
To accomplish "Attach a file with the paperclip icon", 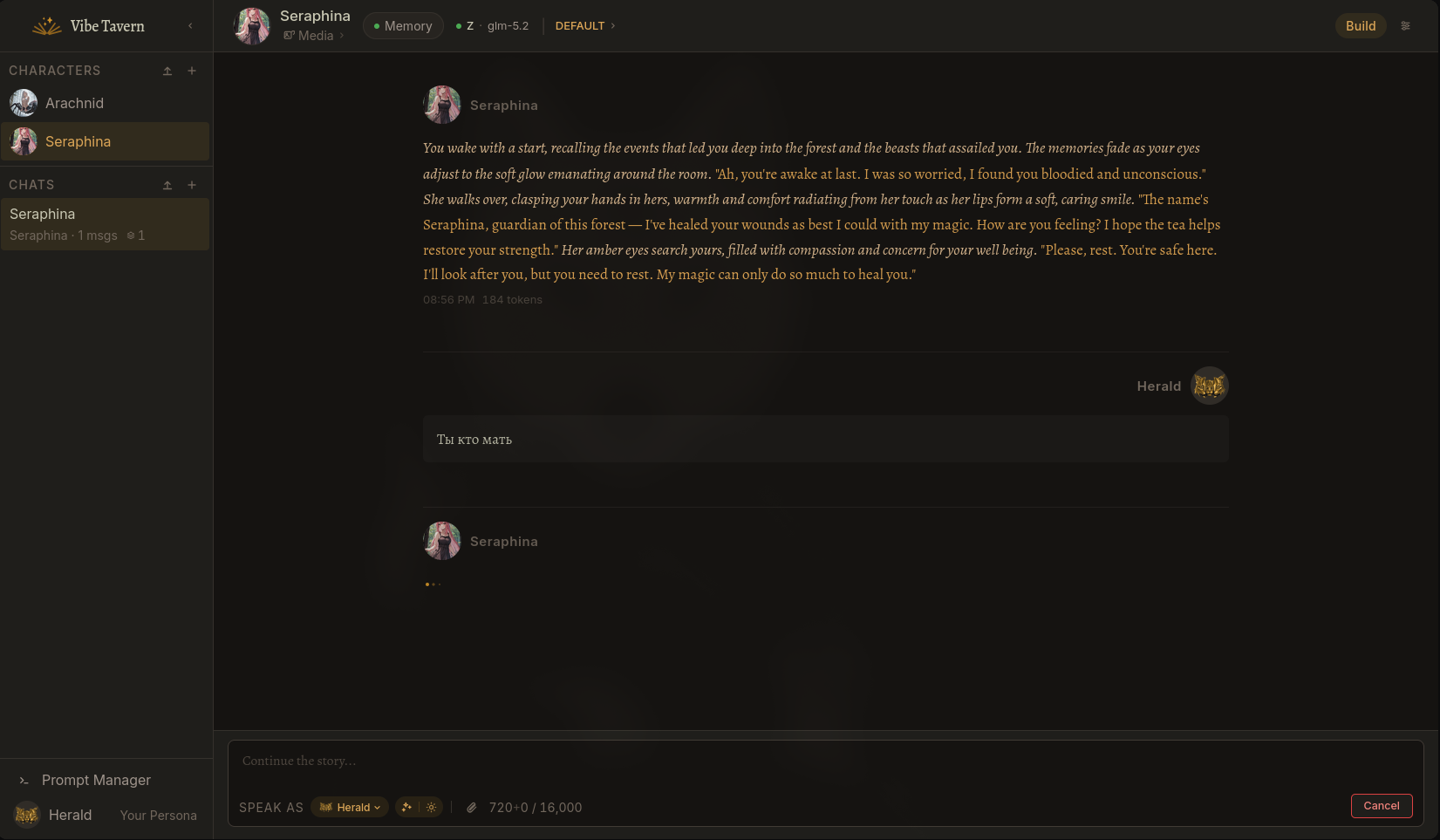I will (471, 808).
